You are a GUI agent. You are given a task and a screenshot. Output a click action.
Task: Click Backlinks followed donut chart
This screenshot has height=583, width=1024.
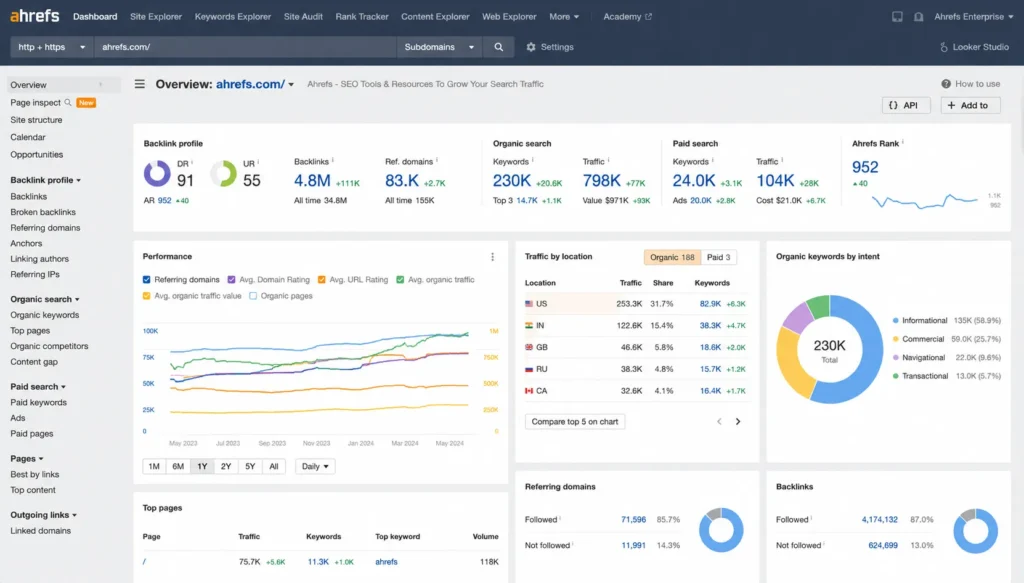[x=975, y=531]
